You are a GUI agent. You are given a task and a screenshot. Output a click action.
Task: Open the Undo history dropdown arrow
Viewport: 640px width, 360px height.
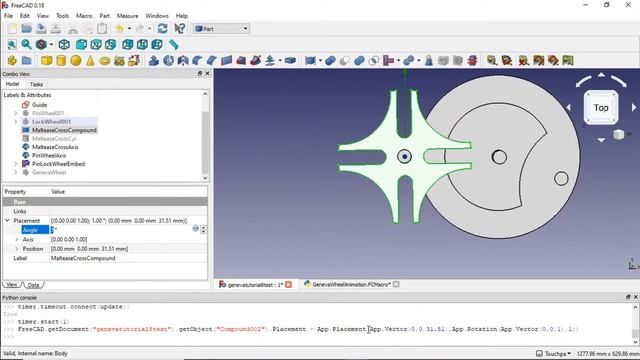(129, 29)
